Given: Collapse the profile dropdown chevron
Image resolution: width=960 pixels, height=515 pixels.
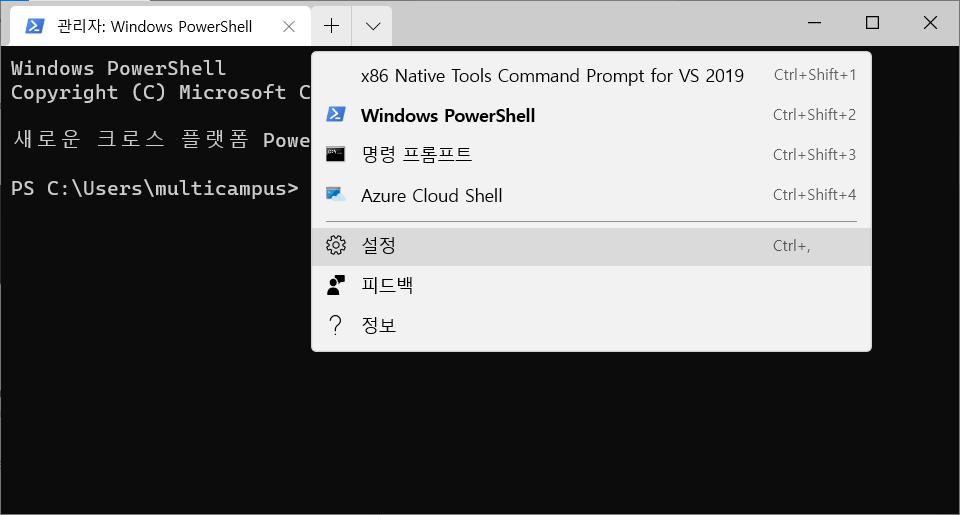Looking at the screenshot, I should [x=372, y=26].
